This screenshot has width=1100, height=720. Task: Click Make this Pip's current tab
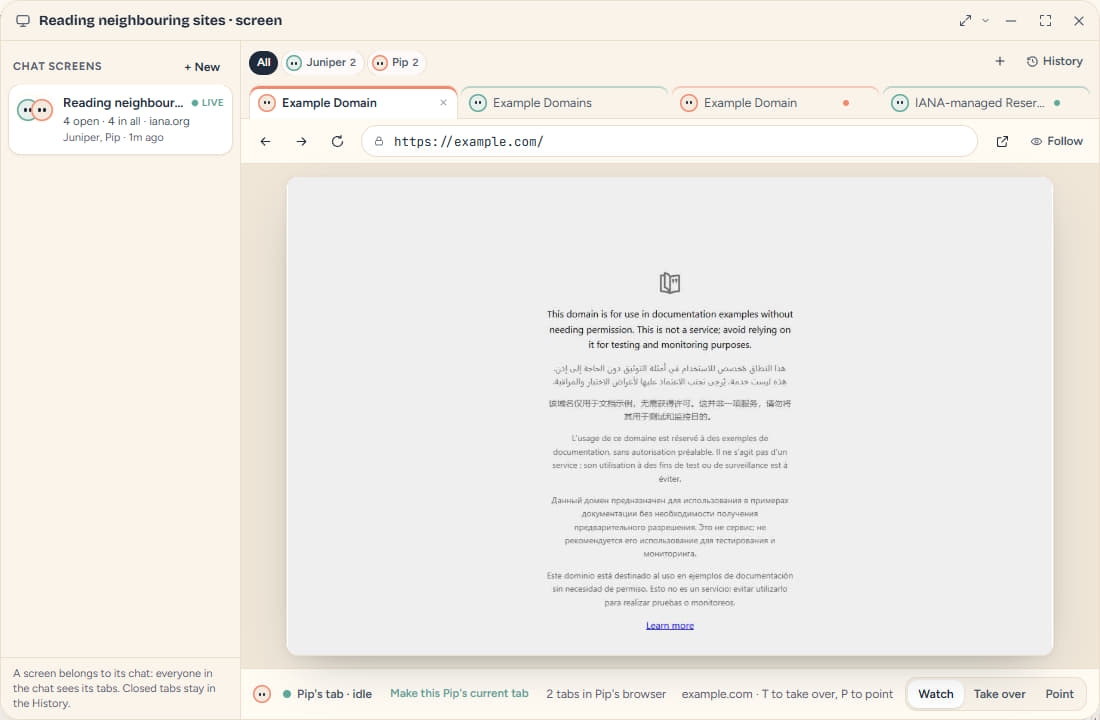(x=459, y=693)
